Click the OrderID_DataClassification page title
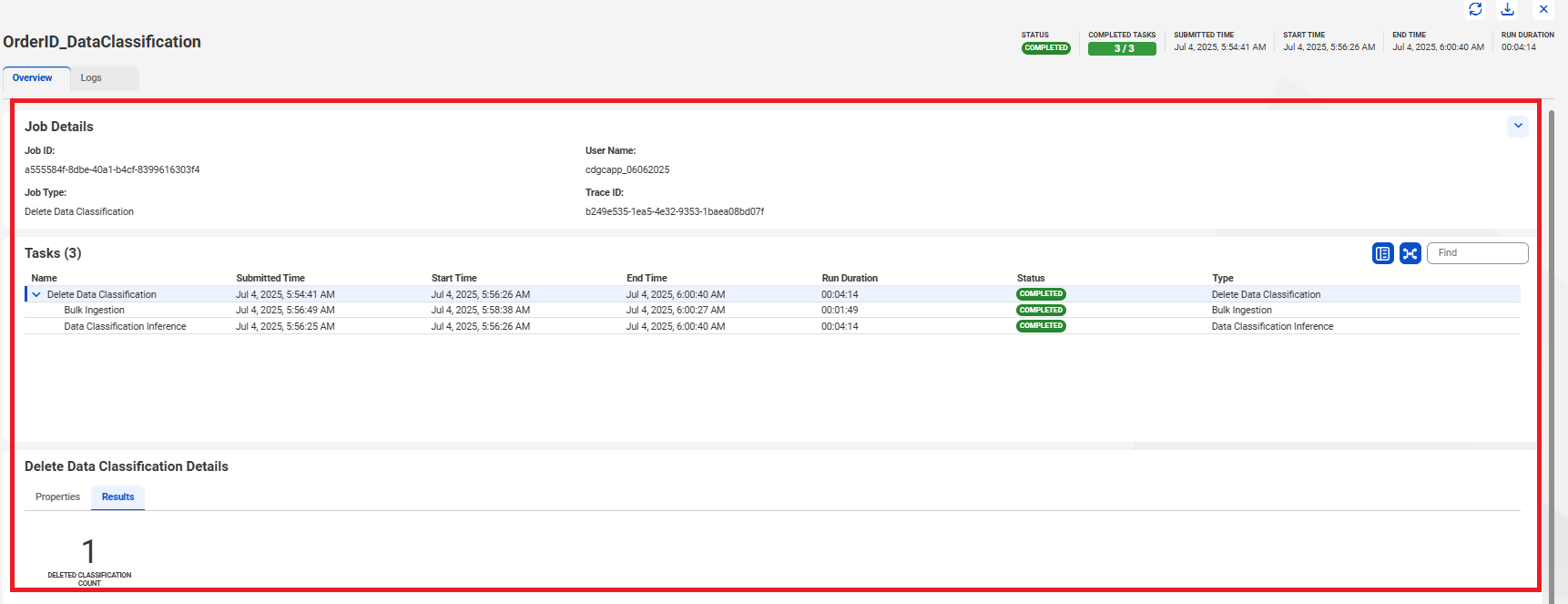Screen dimensions: 1568x604 pos(102,42)
